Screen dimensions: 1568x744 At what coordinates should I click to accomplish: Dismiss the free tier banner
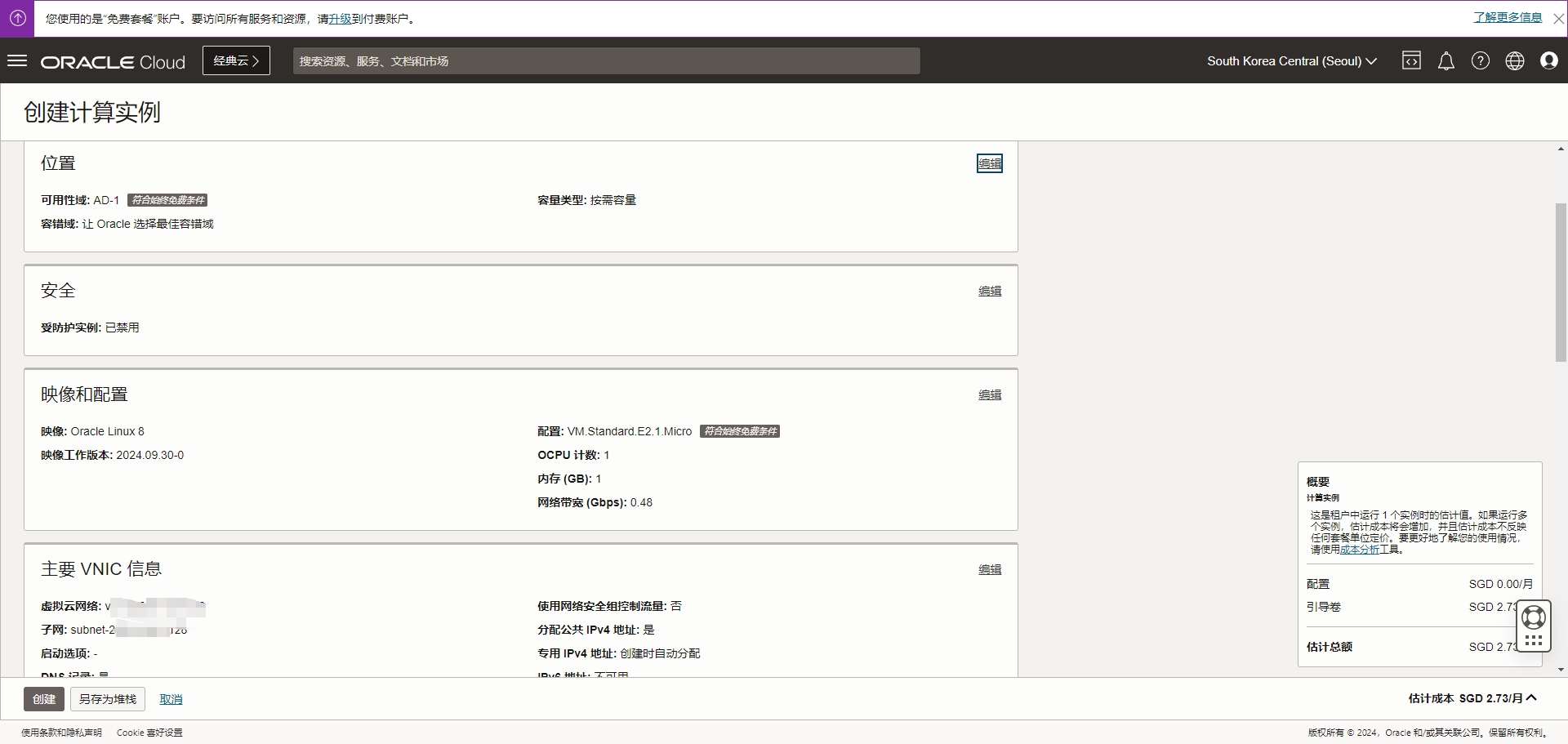(1558, 19)
